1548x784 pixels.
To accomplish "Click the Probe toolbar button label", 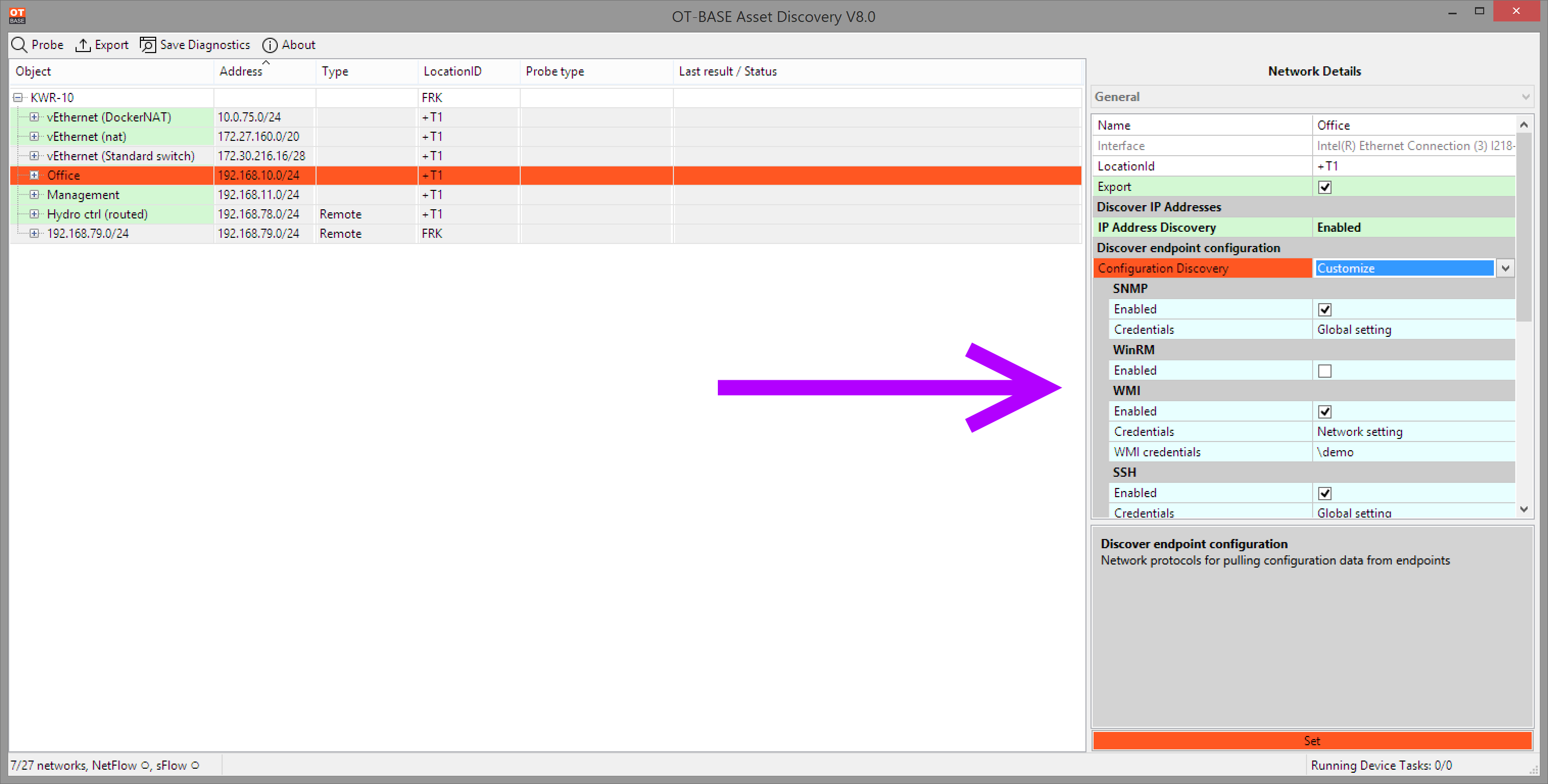I will point(47,45).
